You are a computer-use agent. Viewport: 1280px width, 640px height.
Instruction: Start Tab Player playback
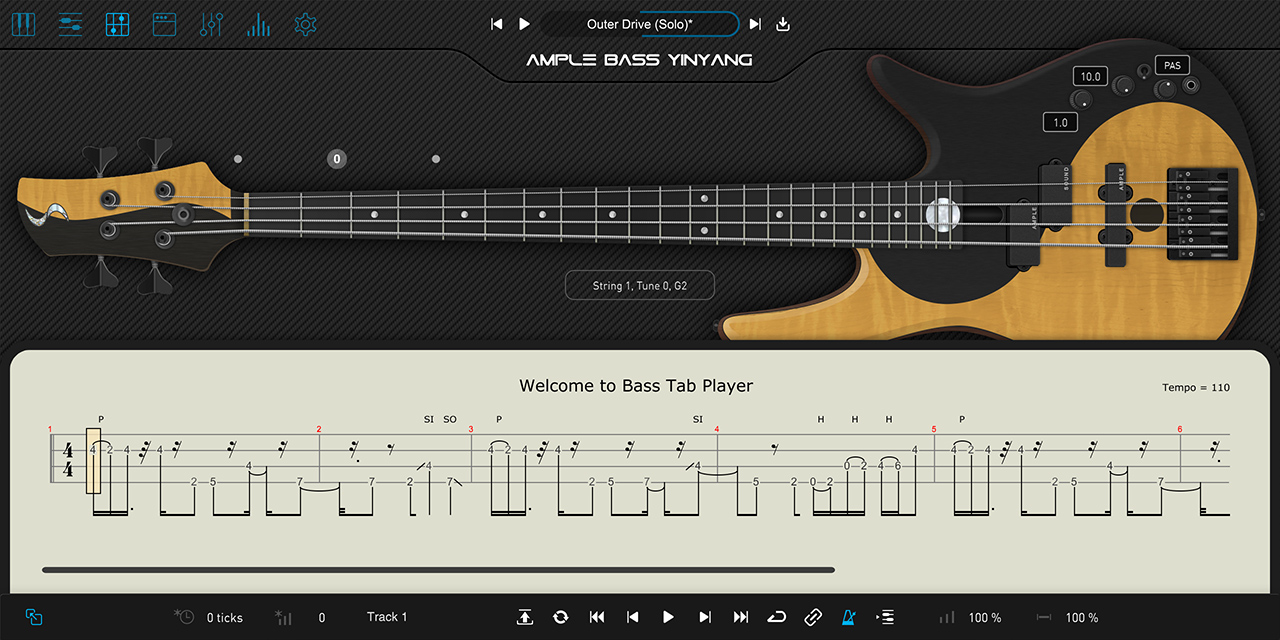pos(668,617)
